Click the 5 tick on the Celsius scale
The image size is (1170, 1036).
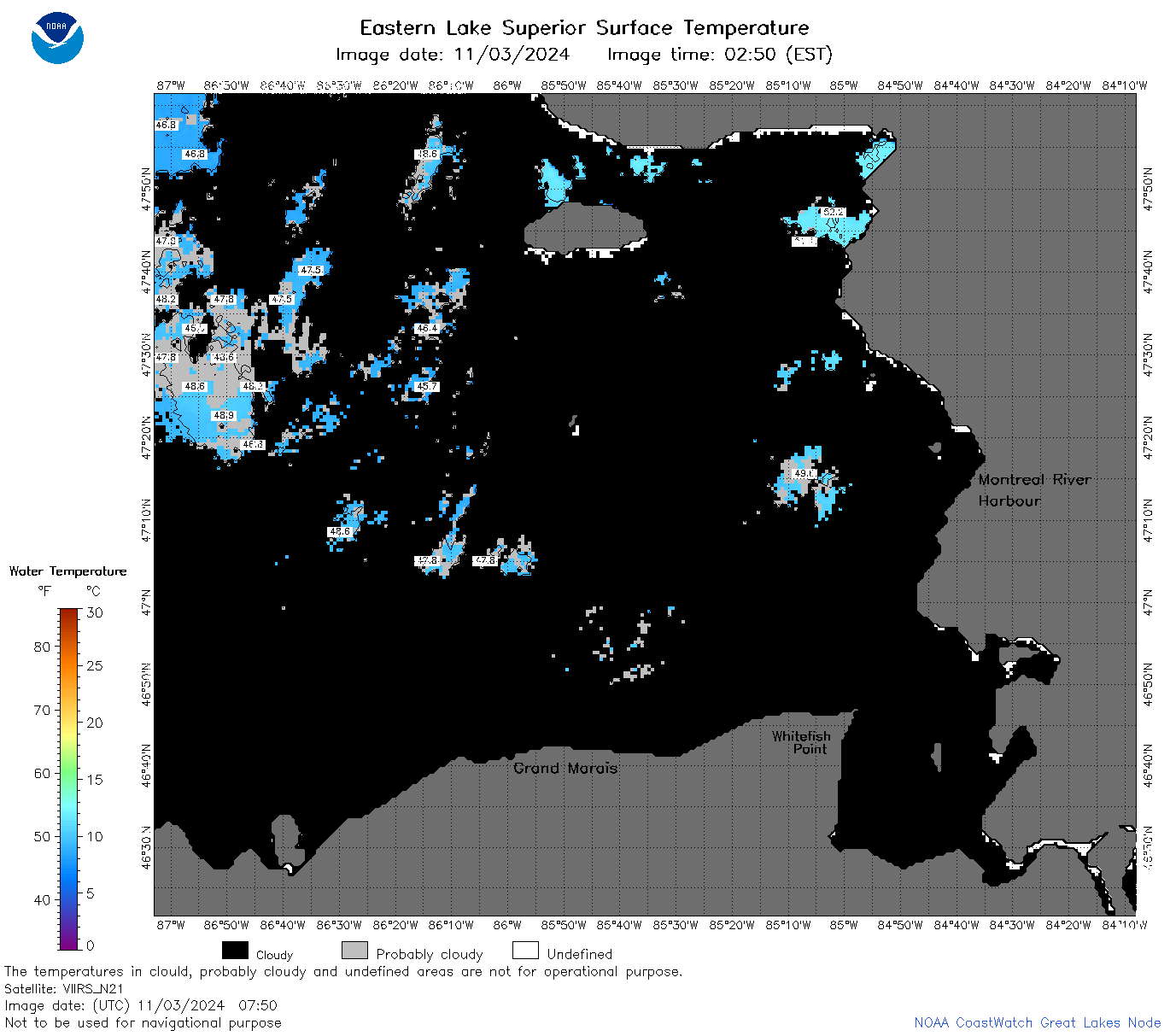[91, 893]
